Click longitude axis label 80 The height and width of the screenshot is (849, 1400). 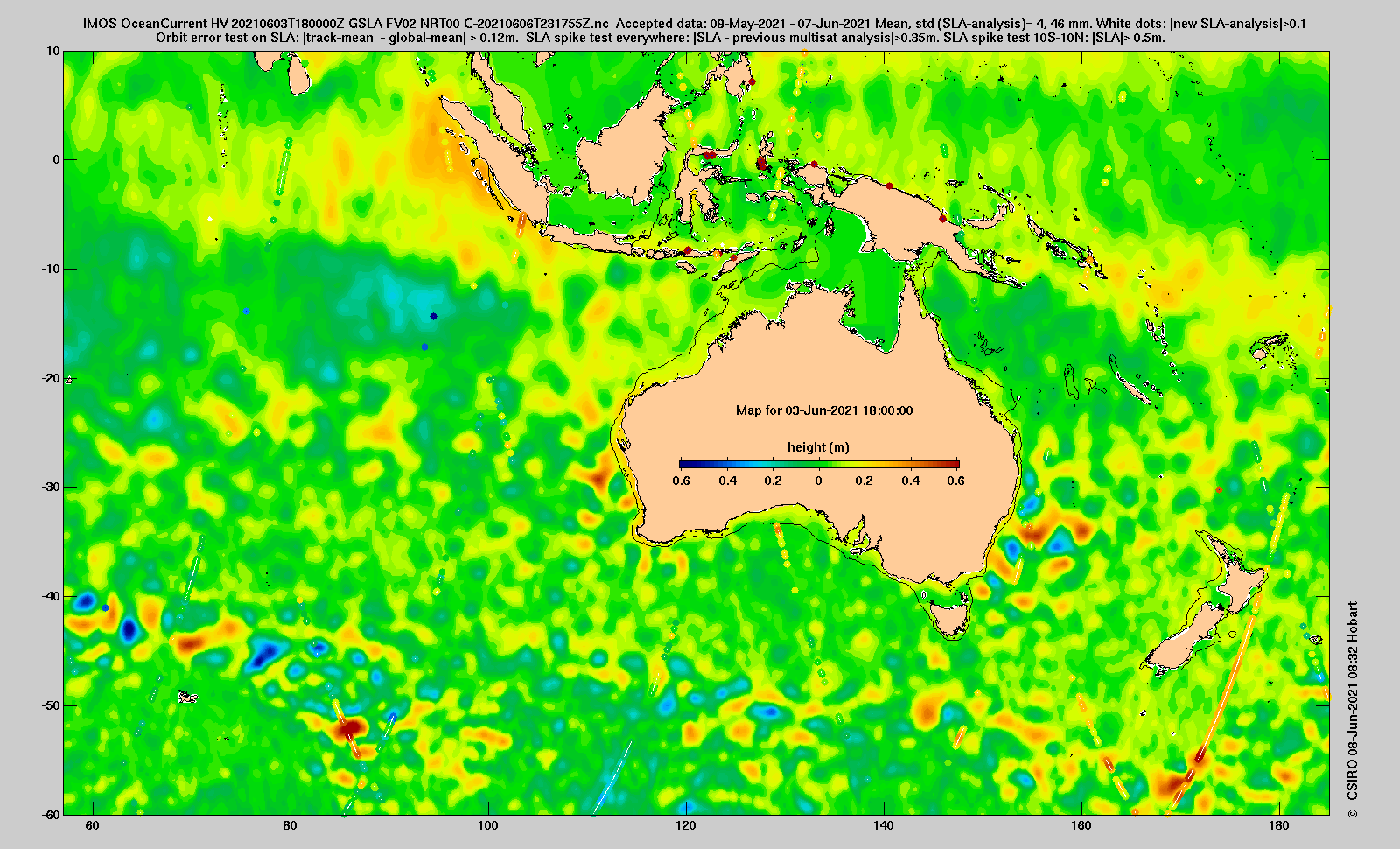(290, 826)
